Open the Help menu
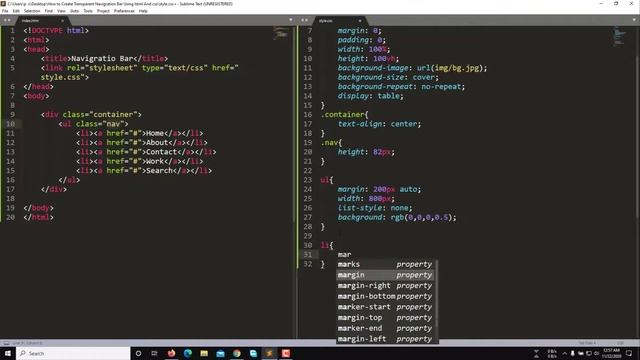 tap(143, 11)
